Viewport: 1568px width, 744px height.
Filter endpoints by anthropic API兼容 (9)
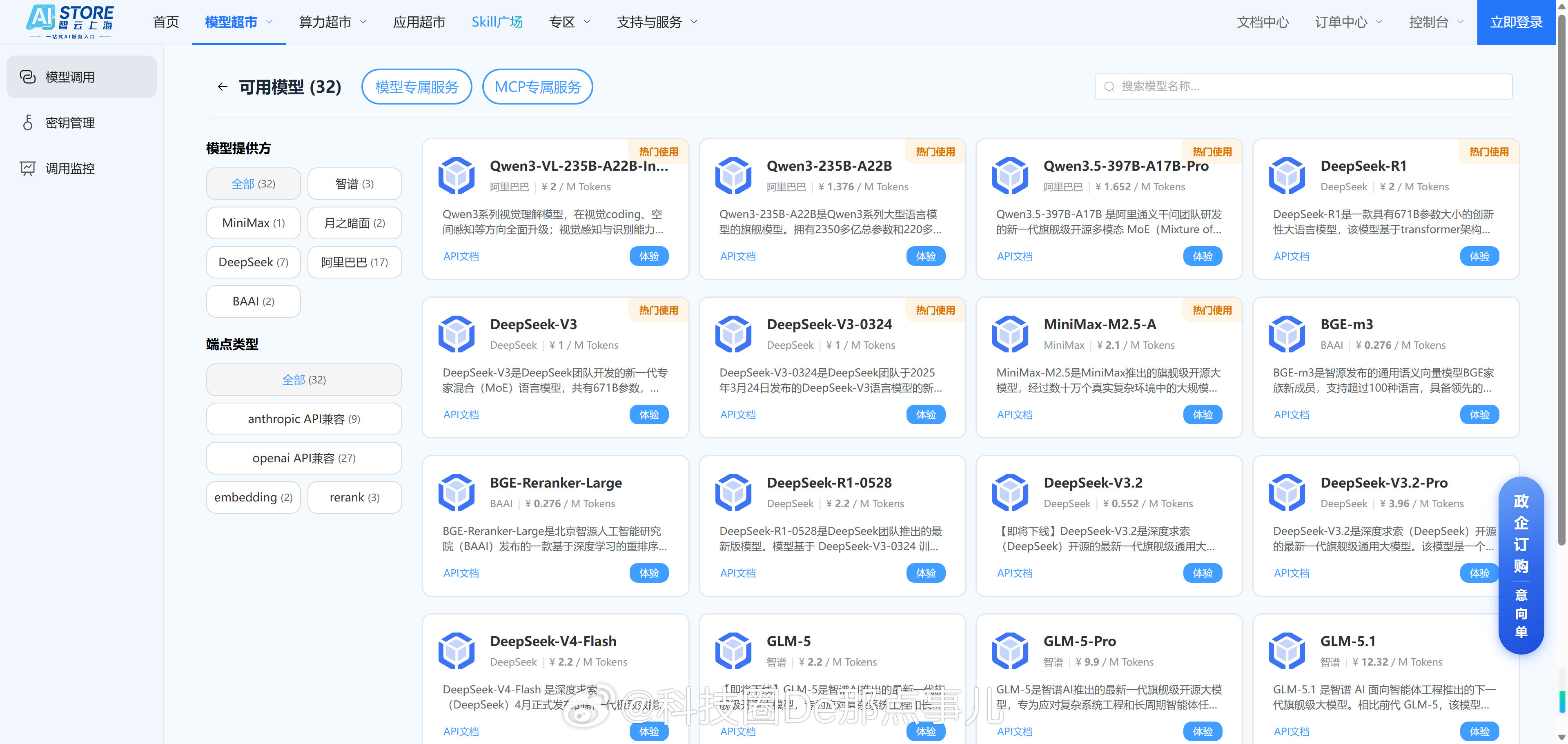[x=304, y=419]
